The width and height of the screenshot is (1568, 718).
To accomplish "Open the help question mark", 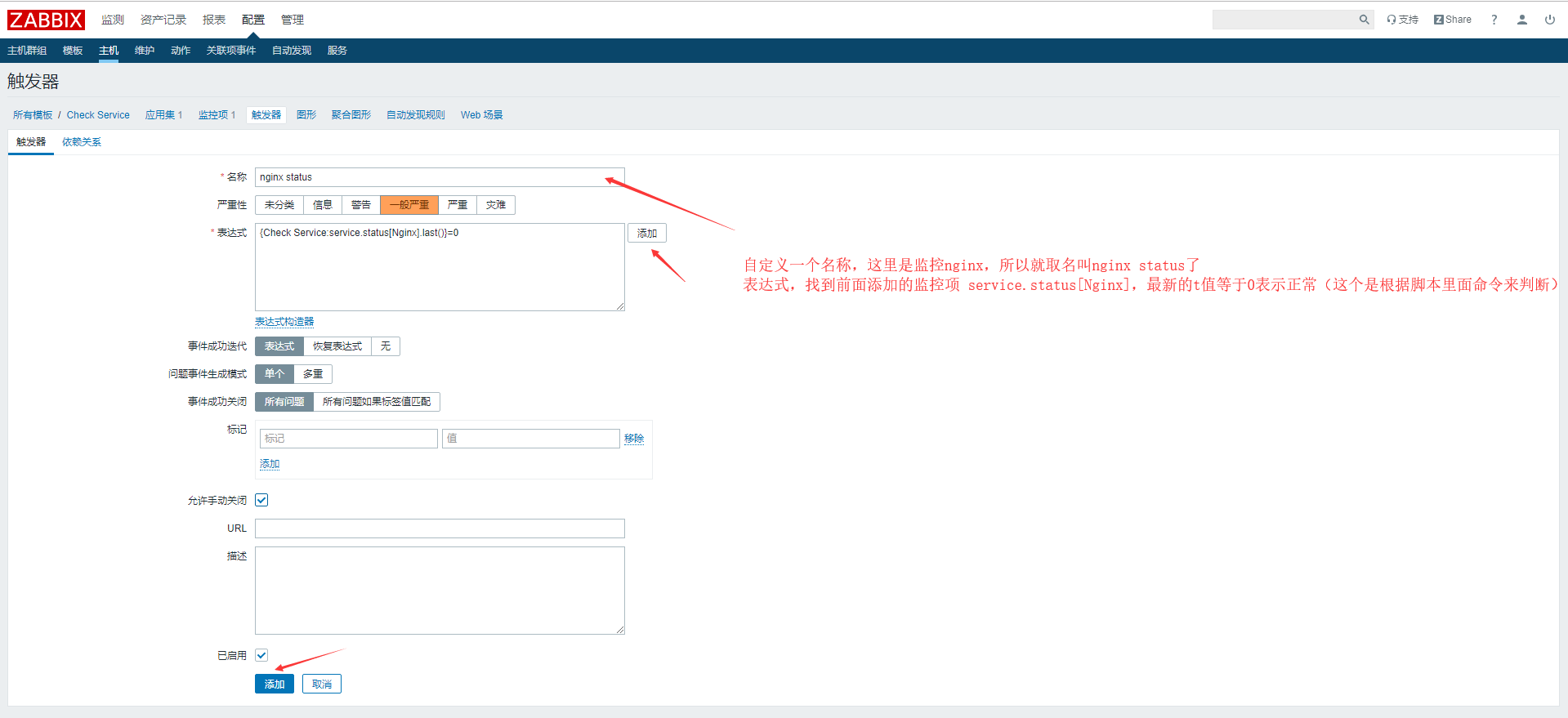I will point(1494,20).
